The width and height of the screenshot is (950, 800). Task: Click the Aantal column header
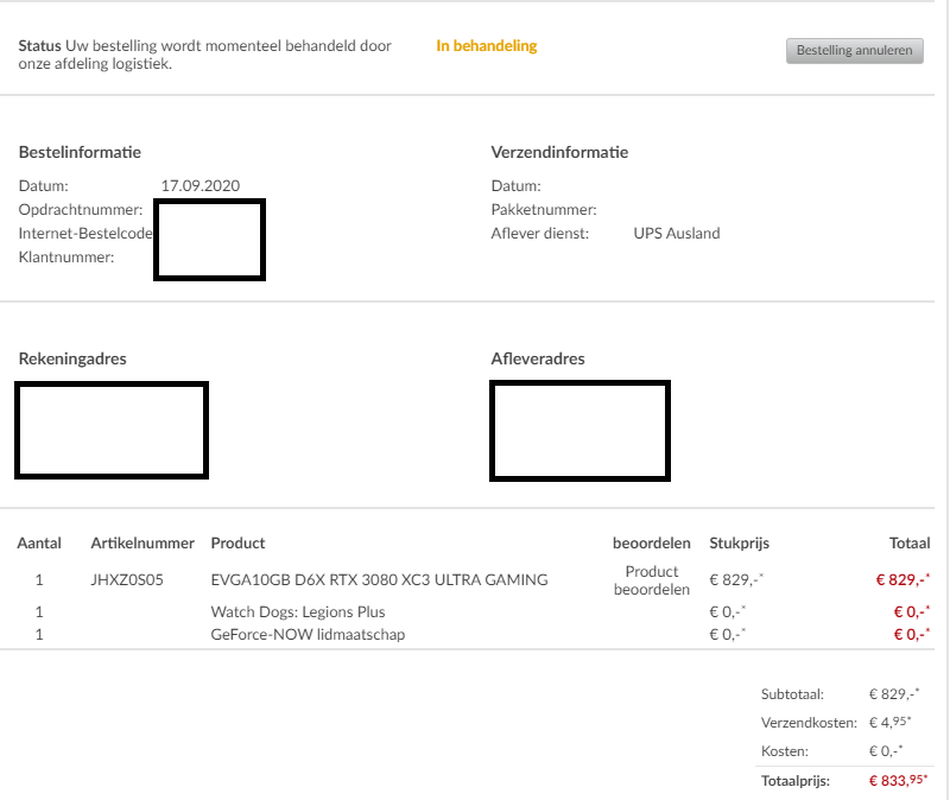point(39,543)
